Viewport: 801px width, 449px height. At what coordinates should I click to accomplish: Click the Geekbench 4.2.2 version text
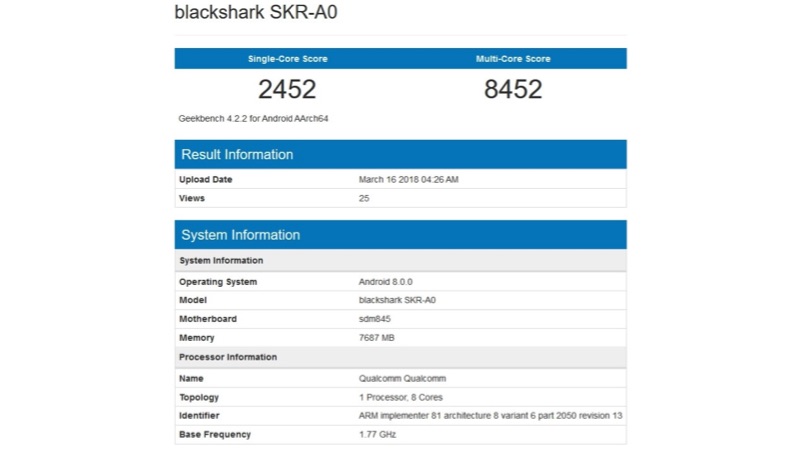click(254, 118)
